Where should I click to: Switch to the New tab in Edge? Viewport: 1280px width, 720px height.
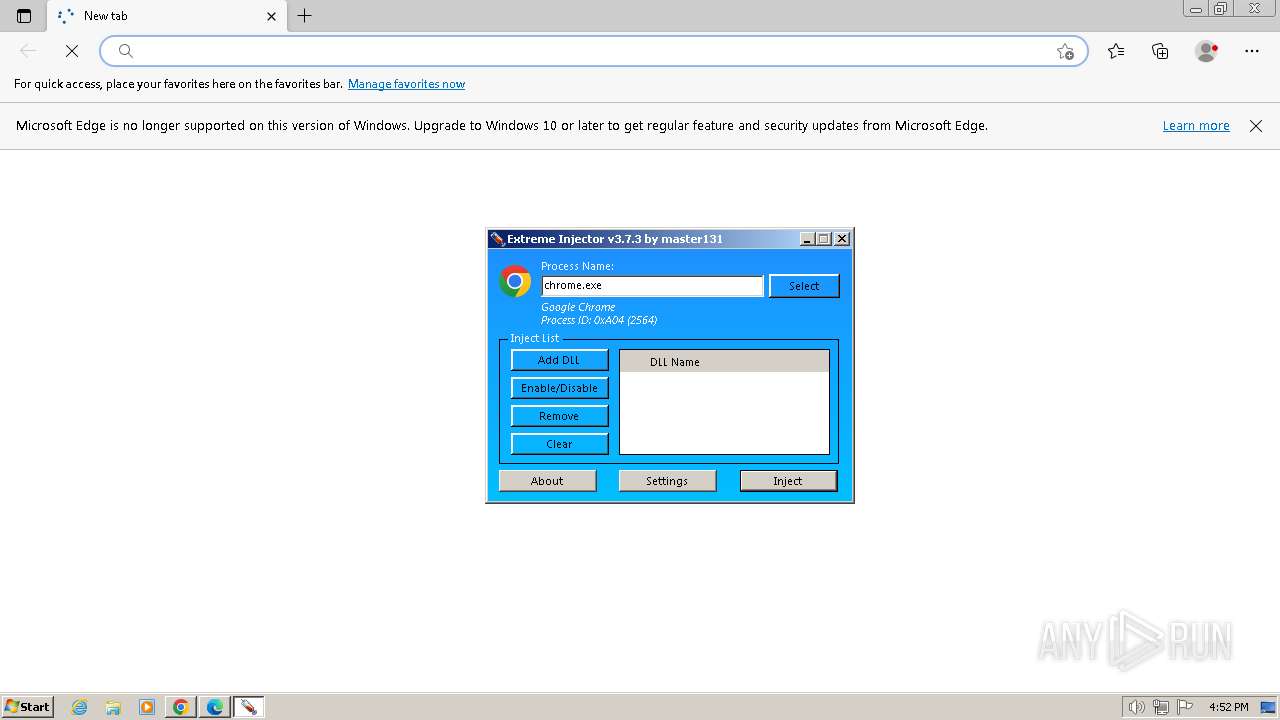pyautogui.click(x=165, y=16)
